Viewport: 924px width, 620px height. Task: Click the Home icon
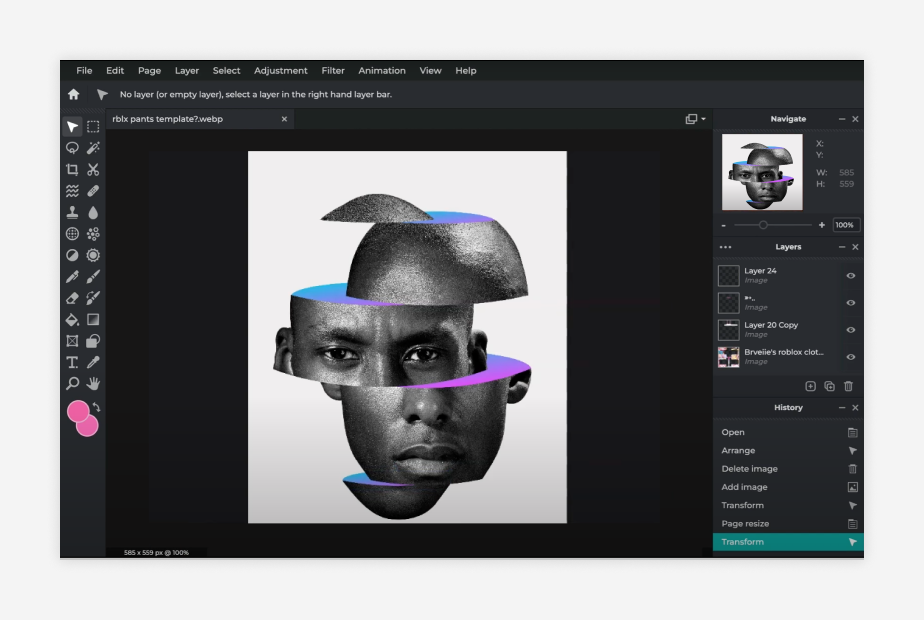(74, 94)
